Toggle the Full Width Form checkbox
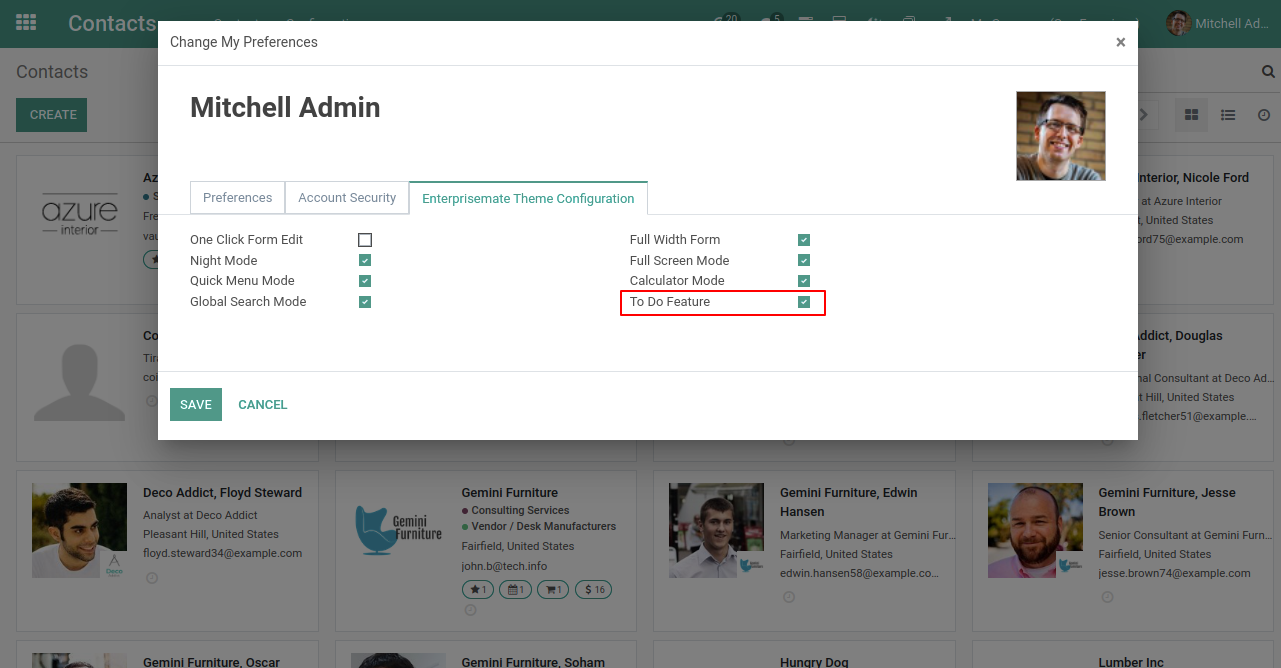The width and height of the screenshot is (1281, 668). [x=804, y=240]
